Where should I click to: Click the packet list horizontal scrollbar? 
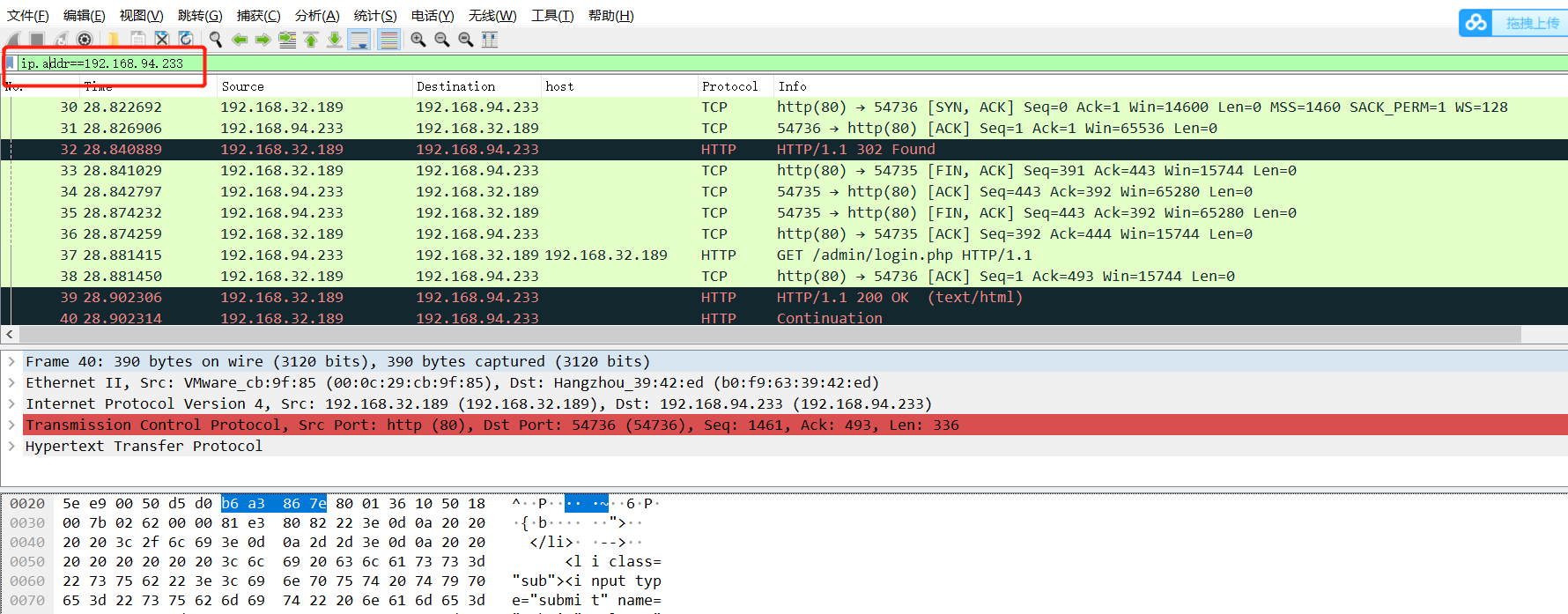tap(770, 335)
